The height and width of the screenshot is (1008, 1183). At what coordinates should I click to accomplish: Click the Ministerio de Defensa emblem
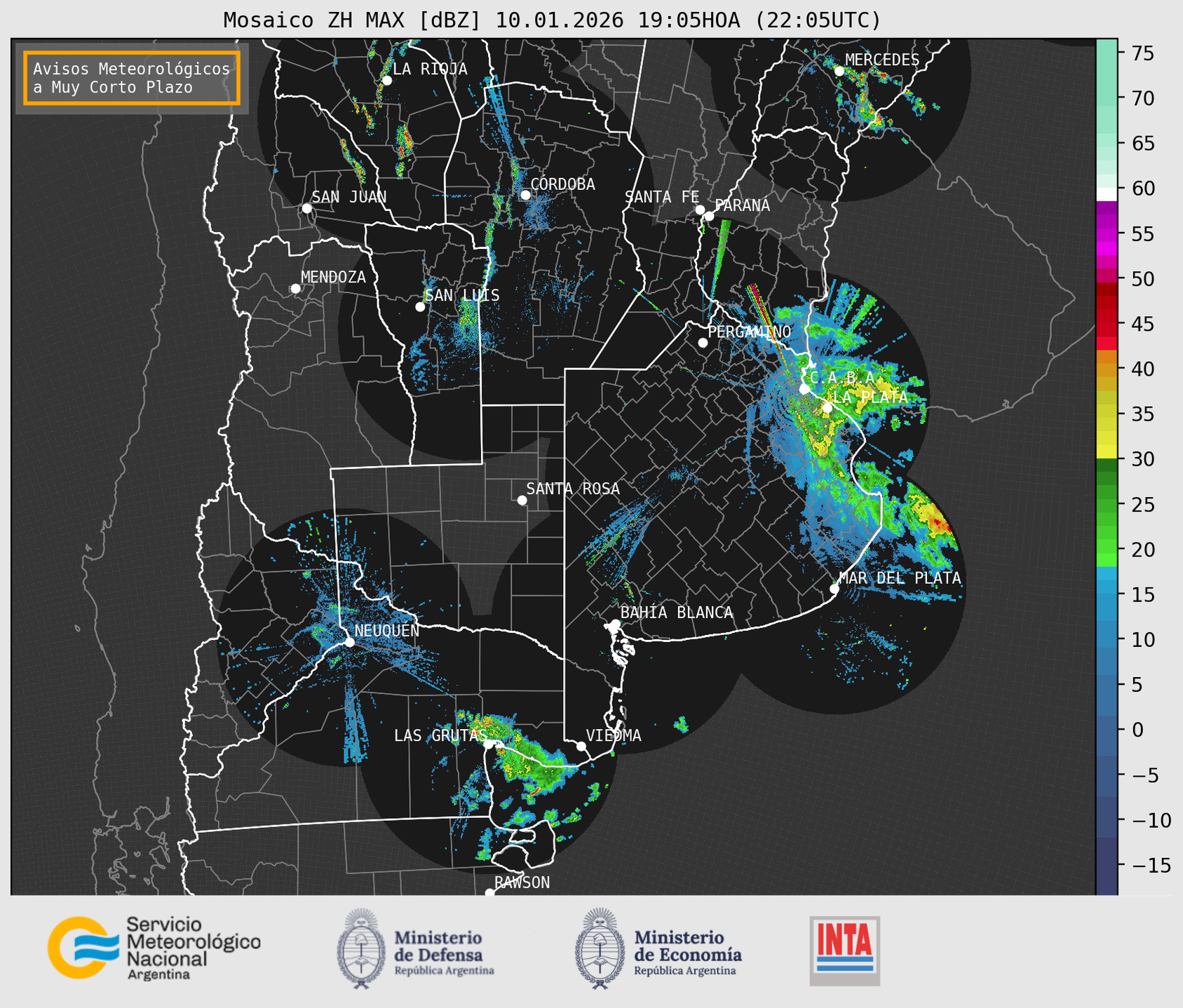tap(361, 948)
